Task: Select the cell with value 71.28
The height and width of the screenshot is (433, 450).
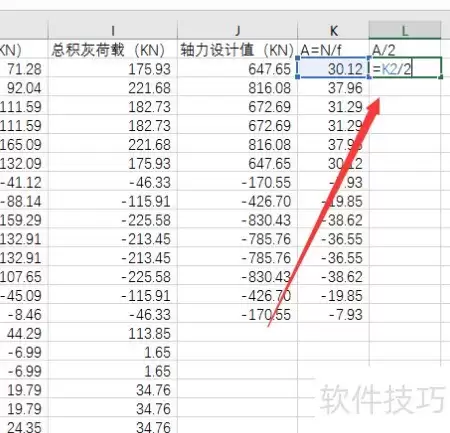Action: 24,69
